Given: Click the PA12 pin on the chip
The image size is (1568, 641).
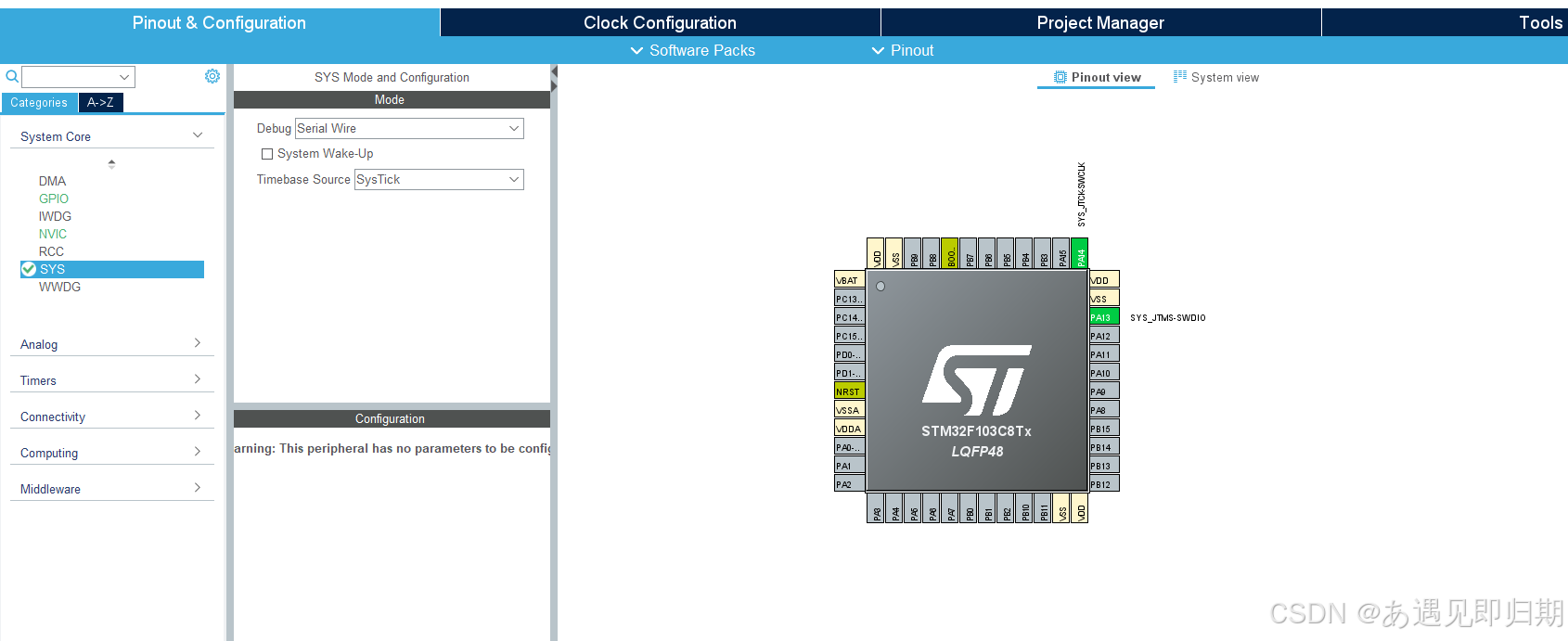Looking at the screenshot, I should coord(1104,336).
